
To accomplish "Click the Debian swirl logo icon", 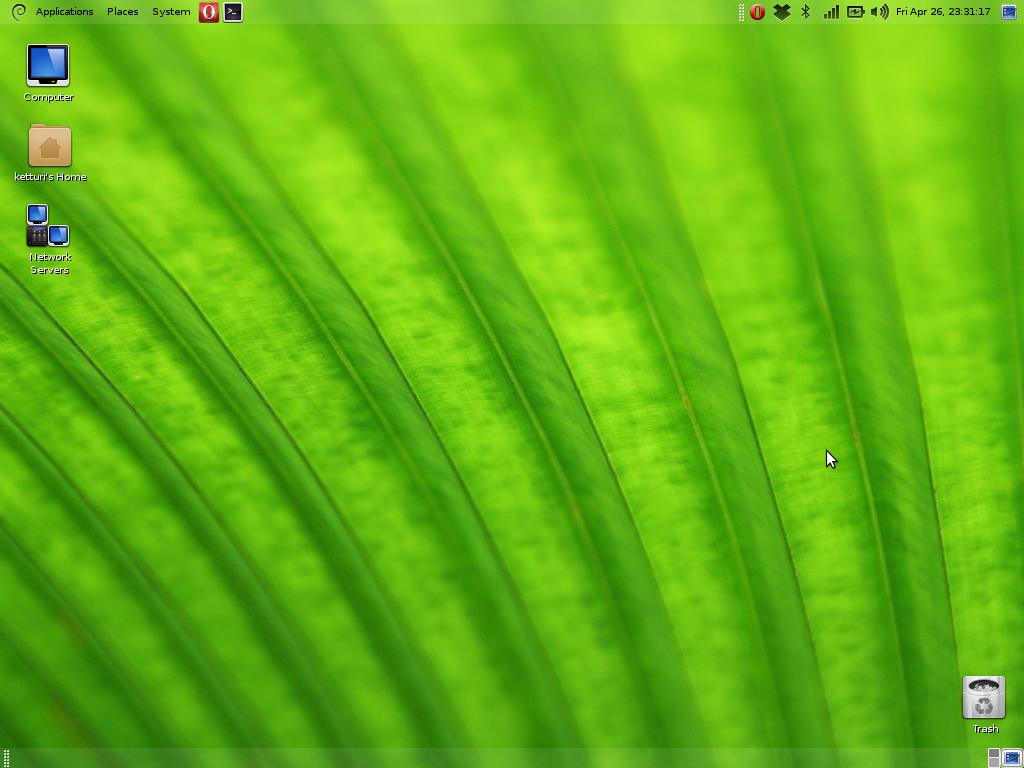I will pyautogui.click(x=18, y=12).
